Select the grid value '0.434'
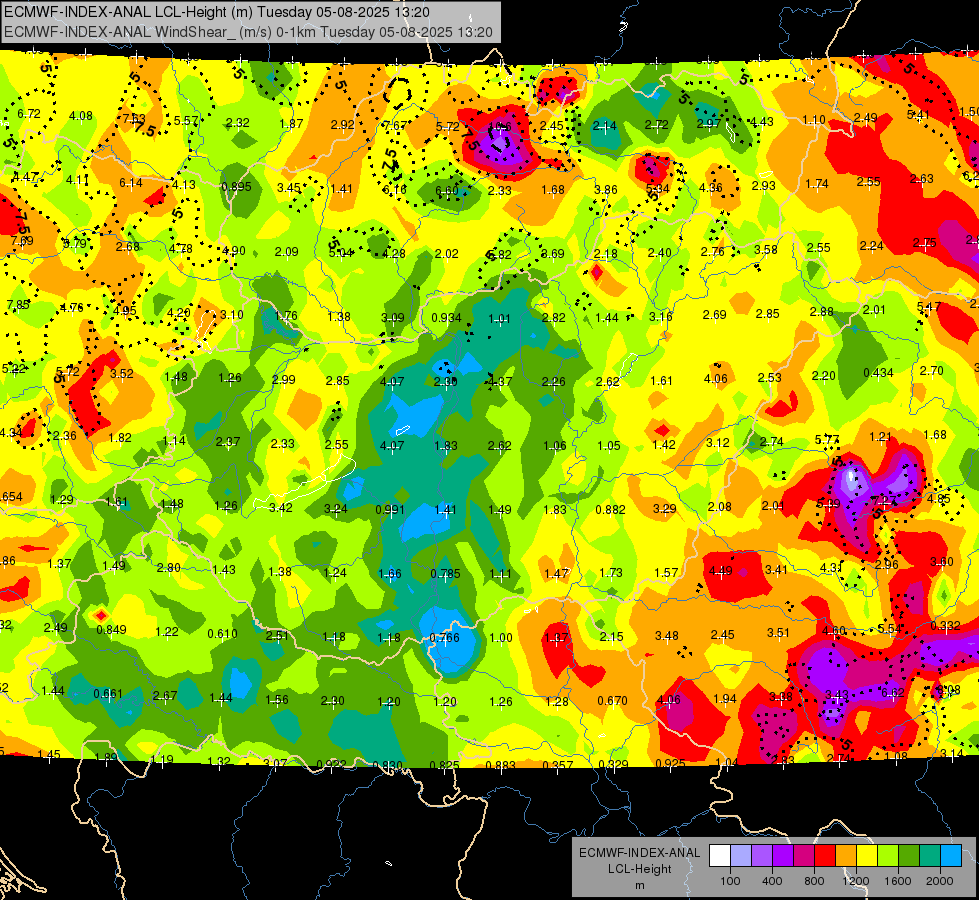 click(878, 372)
